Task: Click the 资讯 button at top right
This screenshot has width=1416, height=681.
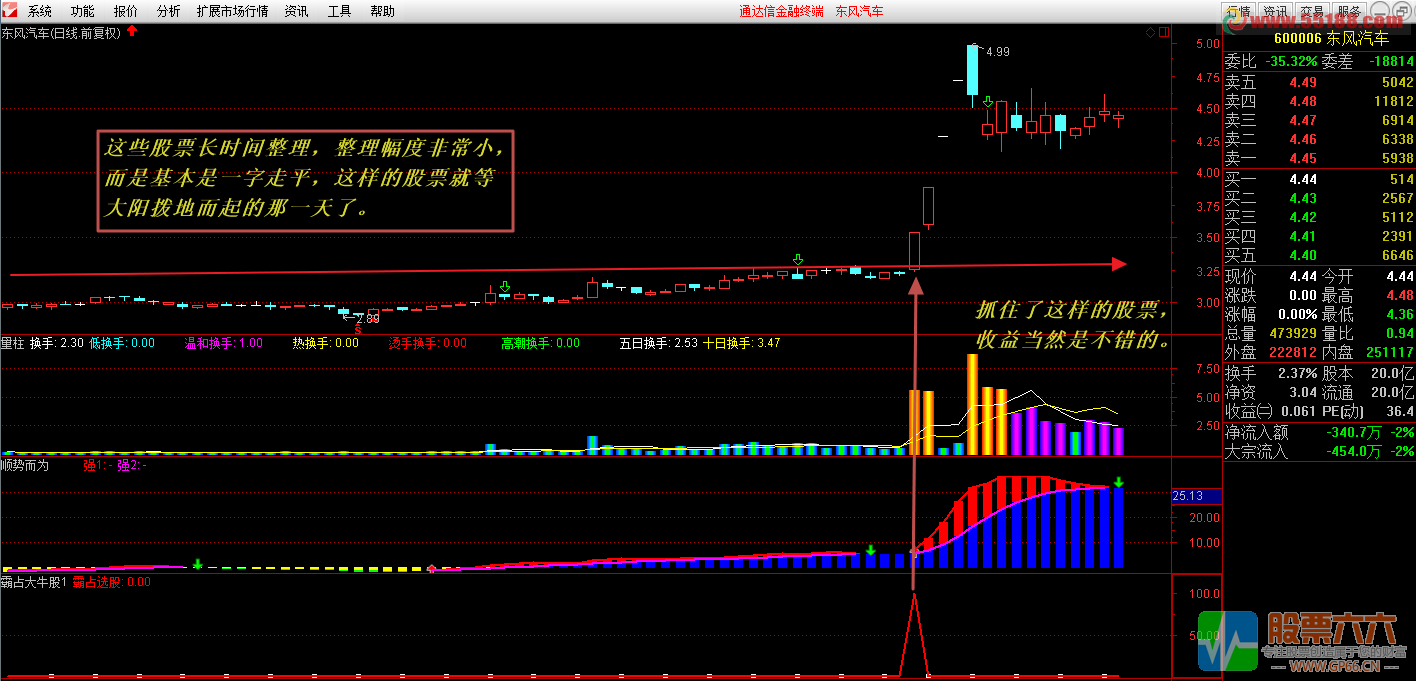Action: (x=1275, y=11)
